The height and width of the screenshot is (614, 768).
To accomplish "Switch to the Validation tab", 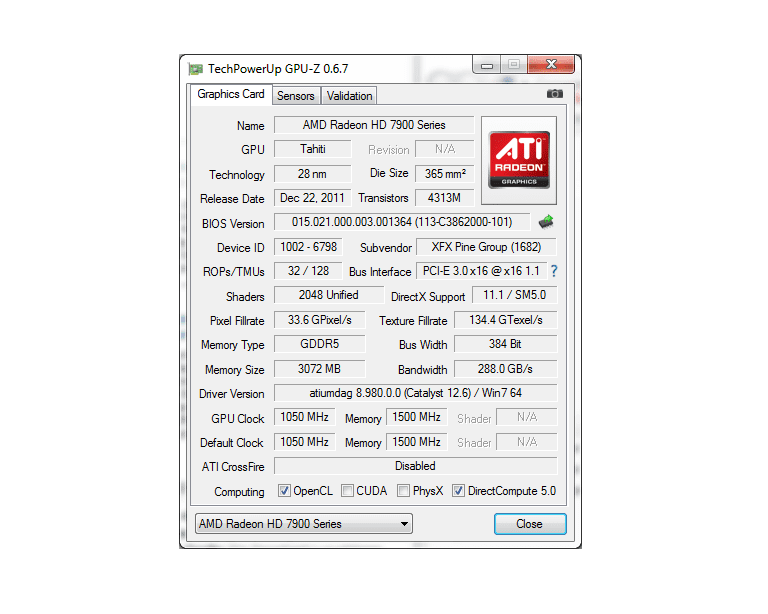I will click(350, 96).
